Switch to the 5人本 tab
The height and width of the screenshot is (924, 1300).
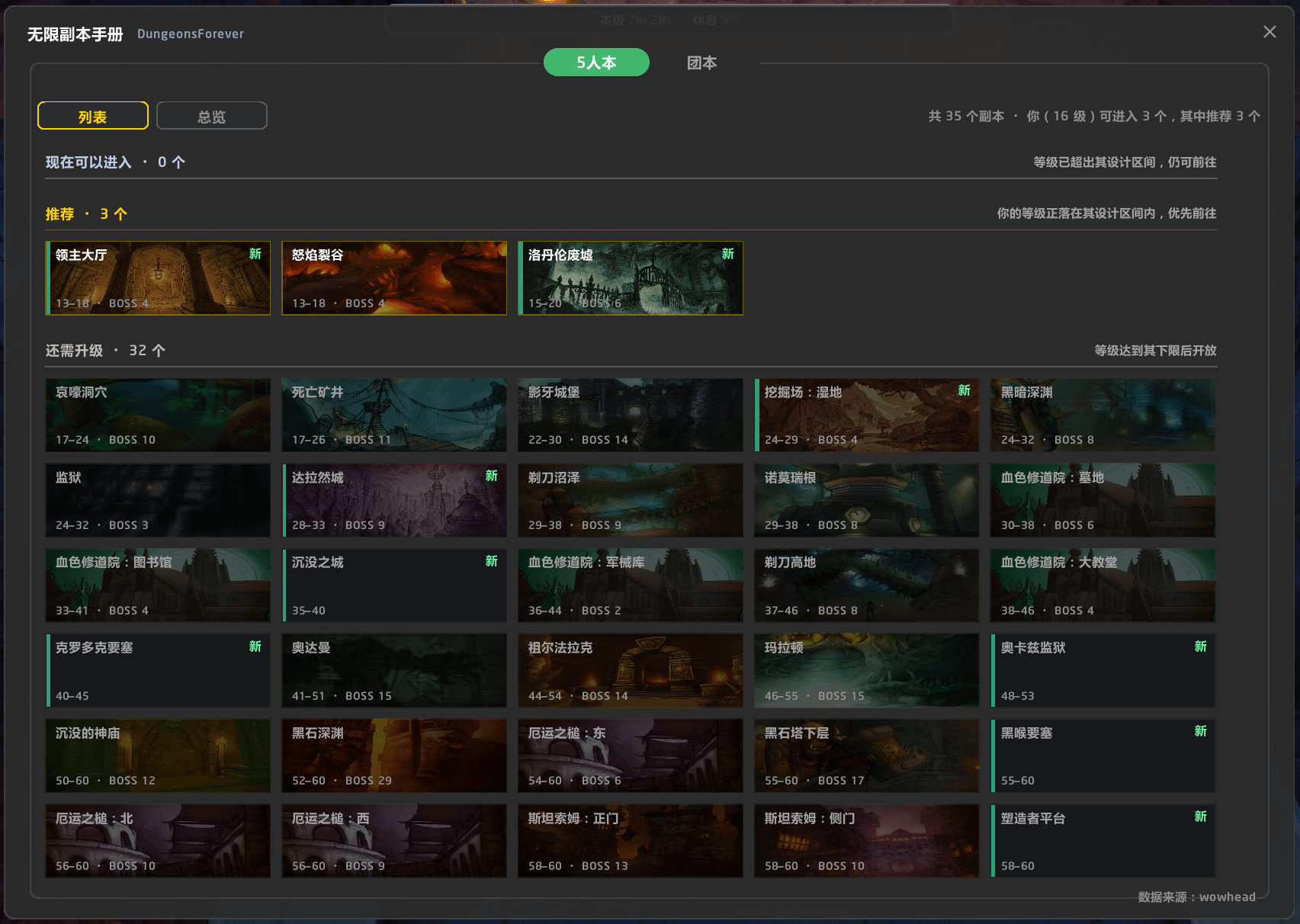(596, 63)
